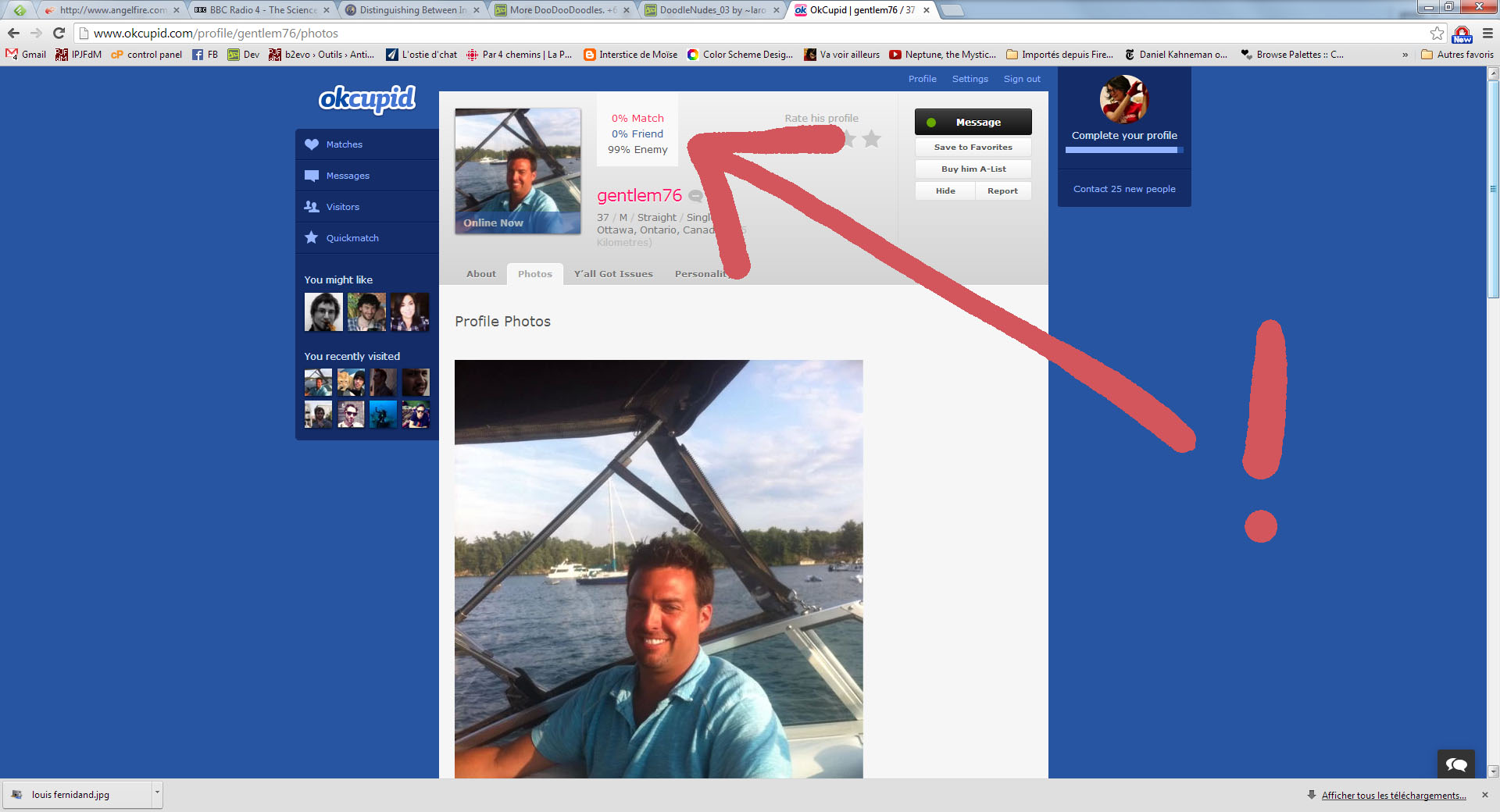
Task: Reload the page with browser refresh icon
Action: (59, 33)
